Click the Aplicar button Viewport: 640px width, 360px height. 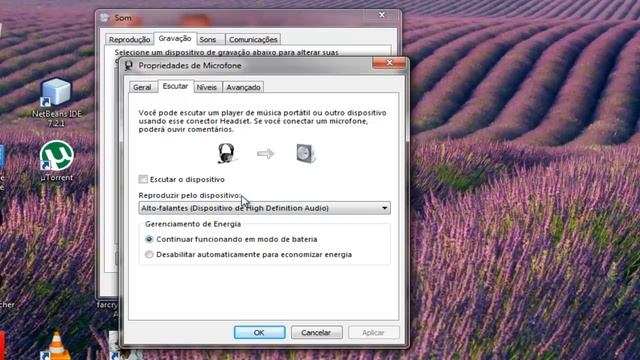[373, 333]
